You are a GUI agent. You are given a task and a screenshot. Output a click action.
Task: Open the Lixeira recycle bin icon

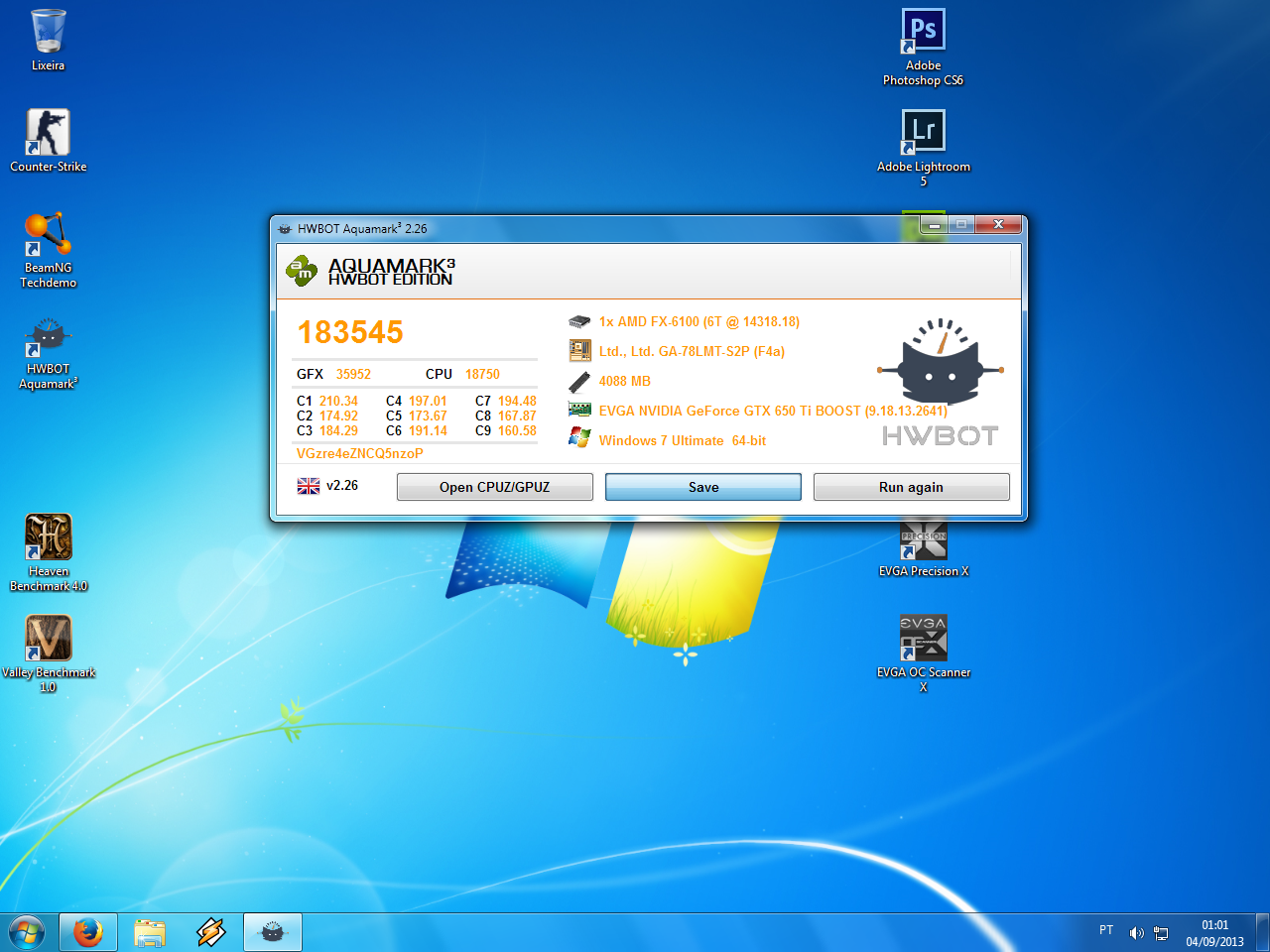(x=48, y=40)
